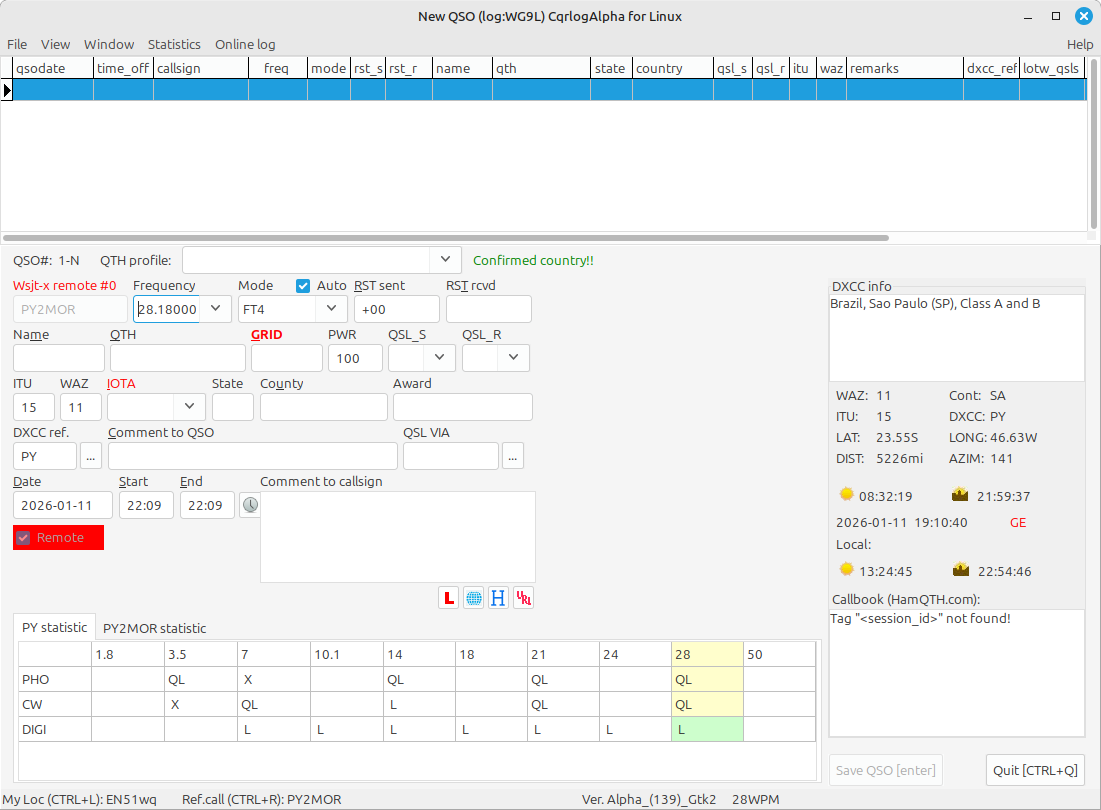
Task: Expand the QTH profile dropdown
Action: pyautogui.click(x=445, y=260)
